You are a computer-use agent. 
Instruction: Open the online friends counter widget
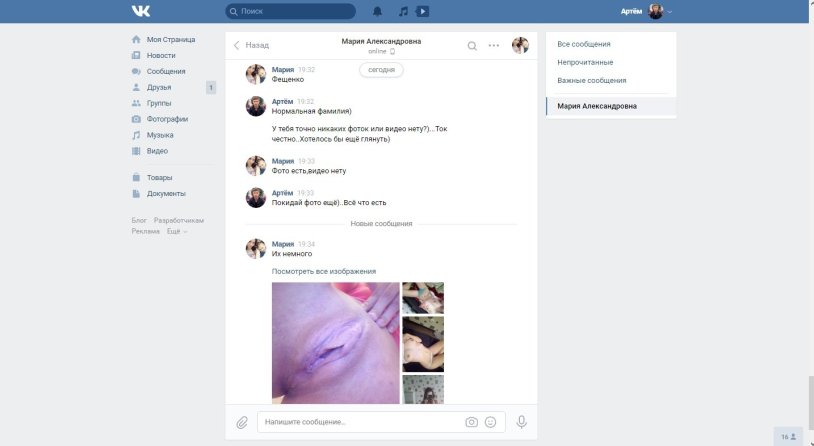(789, 436)
